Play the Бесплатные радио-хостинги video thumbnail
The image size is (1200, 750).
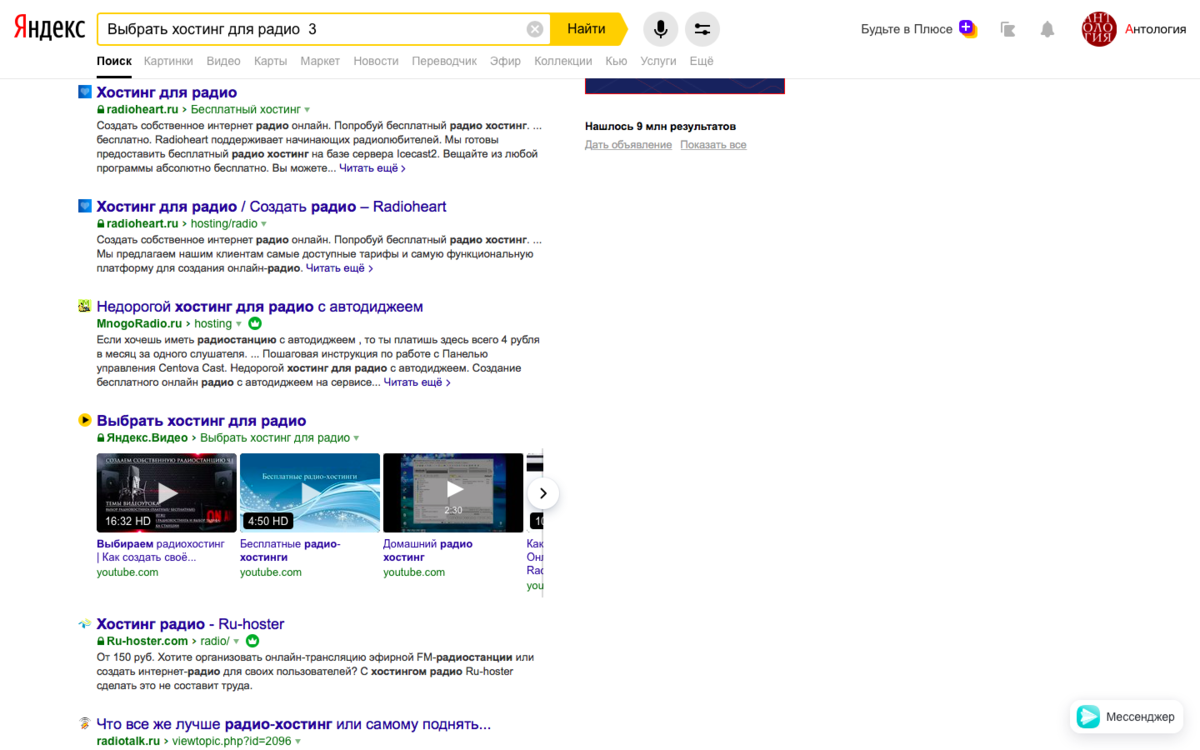pyautogui.click(x=310, y=493)
